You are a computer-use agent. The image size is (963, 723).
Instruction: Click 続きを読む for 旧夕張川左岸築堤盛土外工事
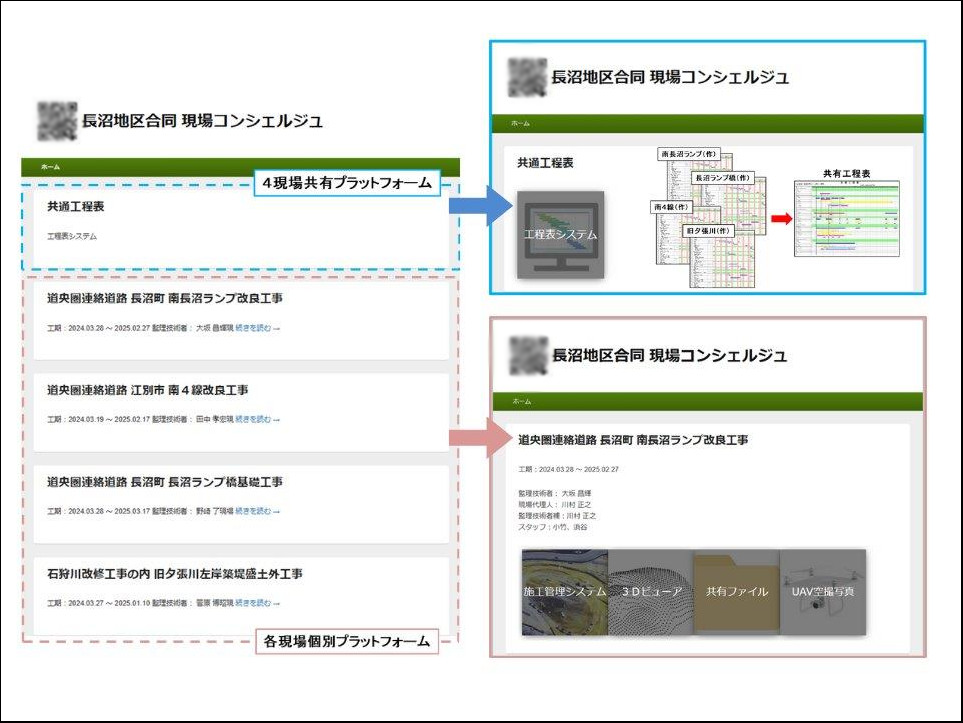coord(257,603)
